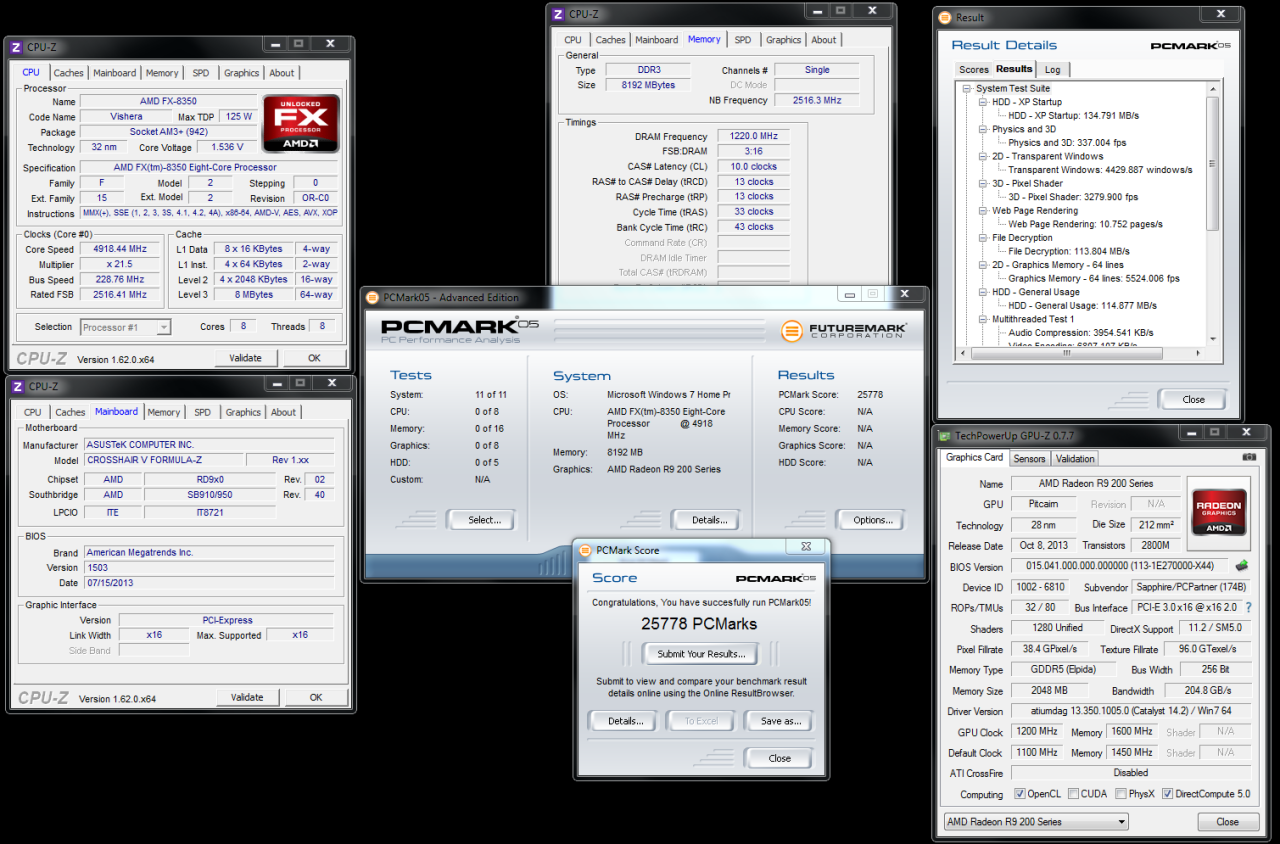Image resolution: width=1280 pixels, height=844 pixels.
Task: Click Save as button in PCMark Score dialog
Action: coord(780,721)
